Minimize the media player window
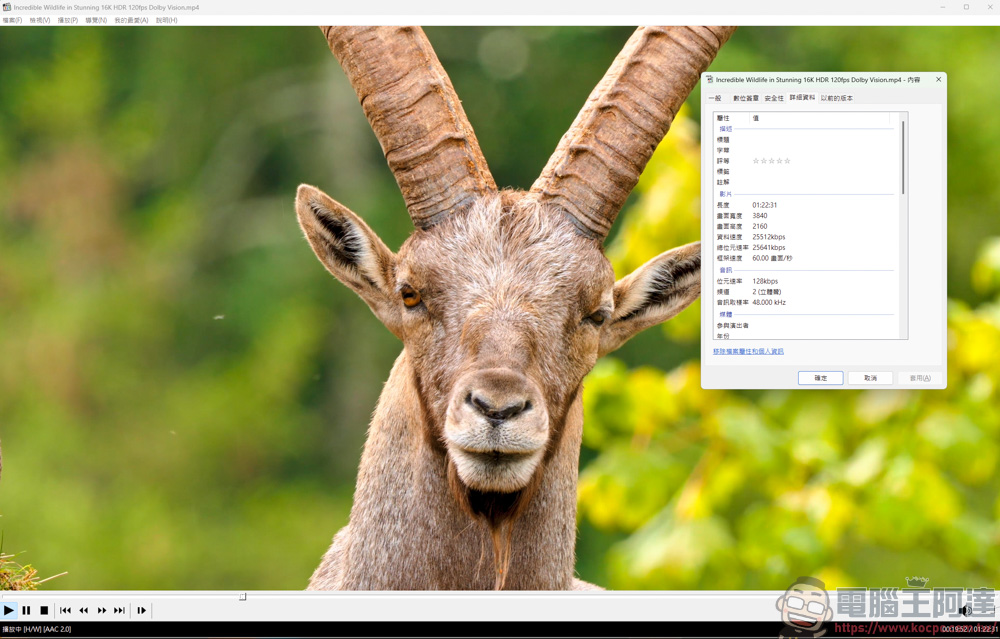Viewport: 1000px width, 639px height. (943, 7)
